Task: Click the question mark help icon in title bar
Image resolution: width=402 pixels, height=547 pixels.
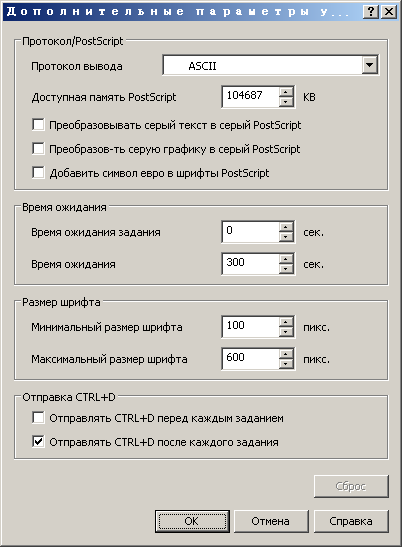Action: click(x=371, y=12)
